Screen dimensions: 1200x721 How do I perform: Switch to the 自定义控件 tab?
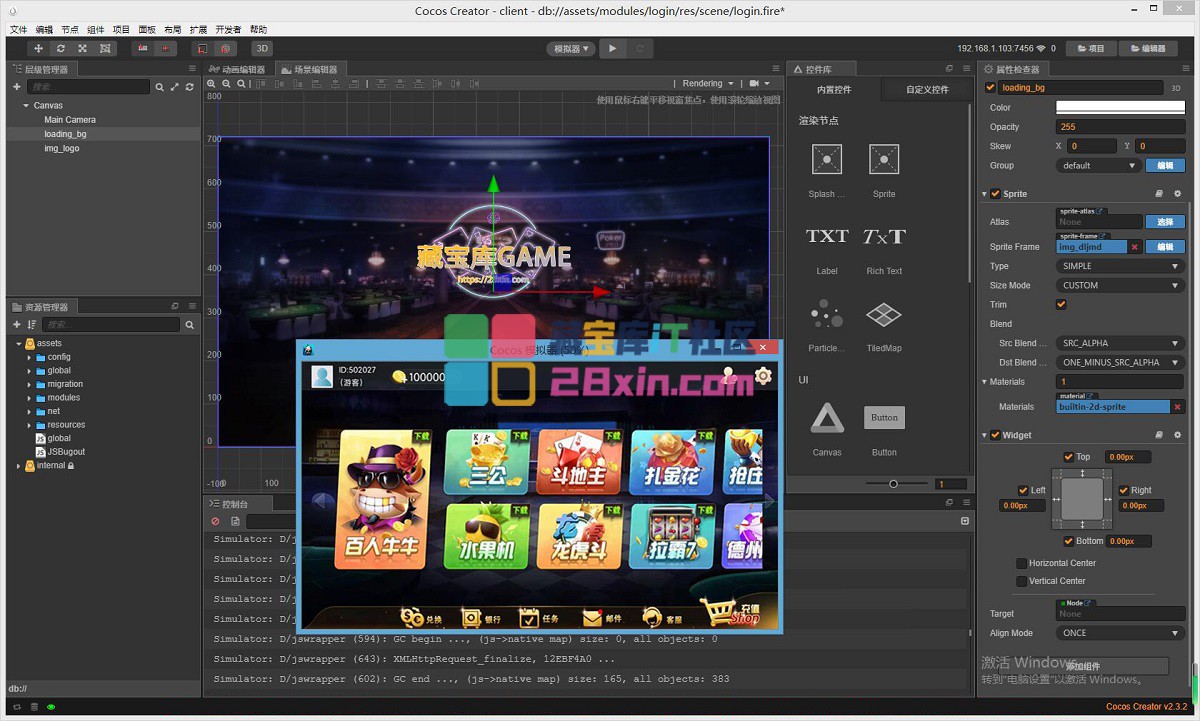pyautogui.click(x=927, y=90)
